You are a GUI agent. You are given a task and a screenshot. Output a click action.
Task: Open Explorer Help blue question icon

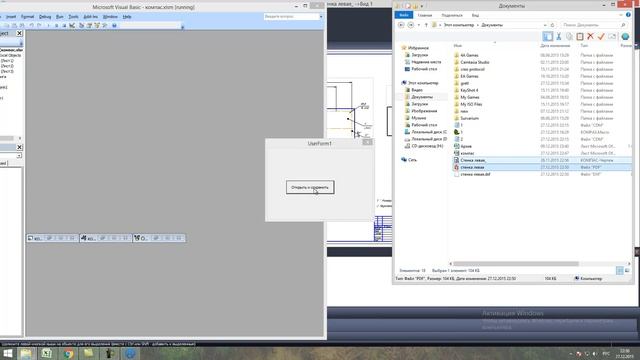click(628, 15)
